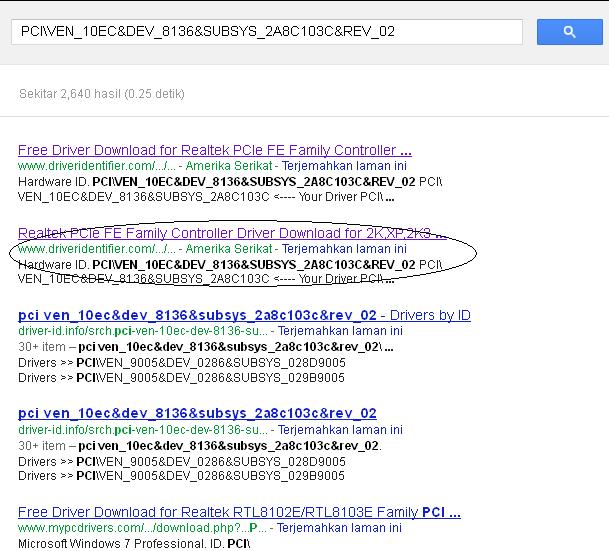Open the second 'pci ven_10ec&dev_8136&subsys_2a8c103c&rev_02' result title

pyautogui.click(x=197, y=413)
